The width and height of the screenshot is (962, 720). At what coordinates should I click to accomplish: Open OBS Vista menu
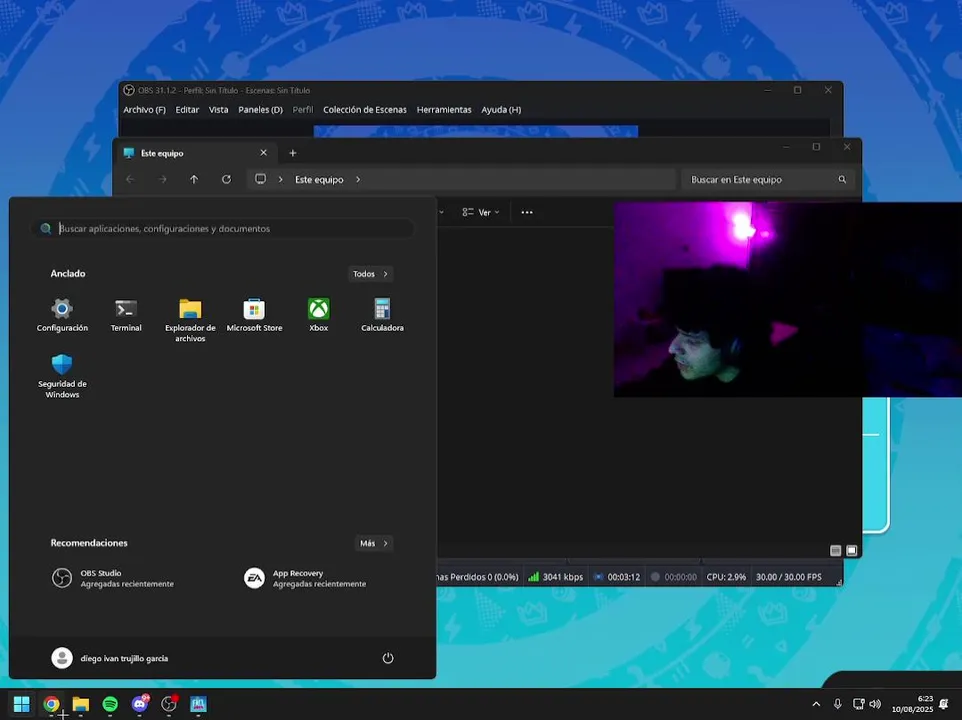tap(218, 110)
